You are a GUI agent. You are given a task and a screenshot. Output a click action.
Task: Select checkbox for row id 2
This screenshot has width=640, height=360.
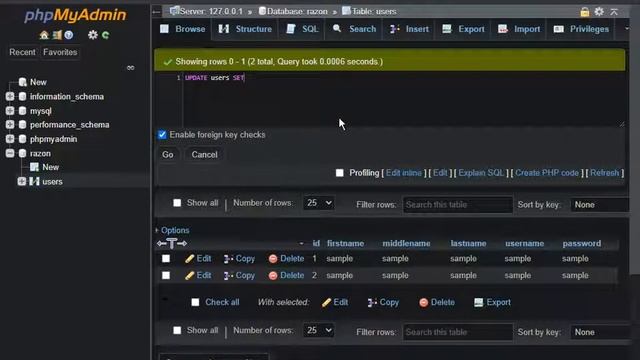click(166, 276)
